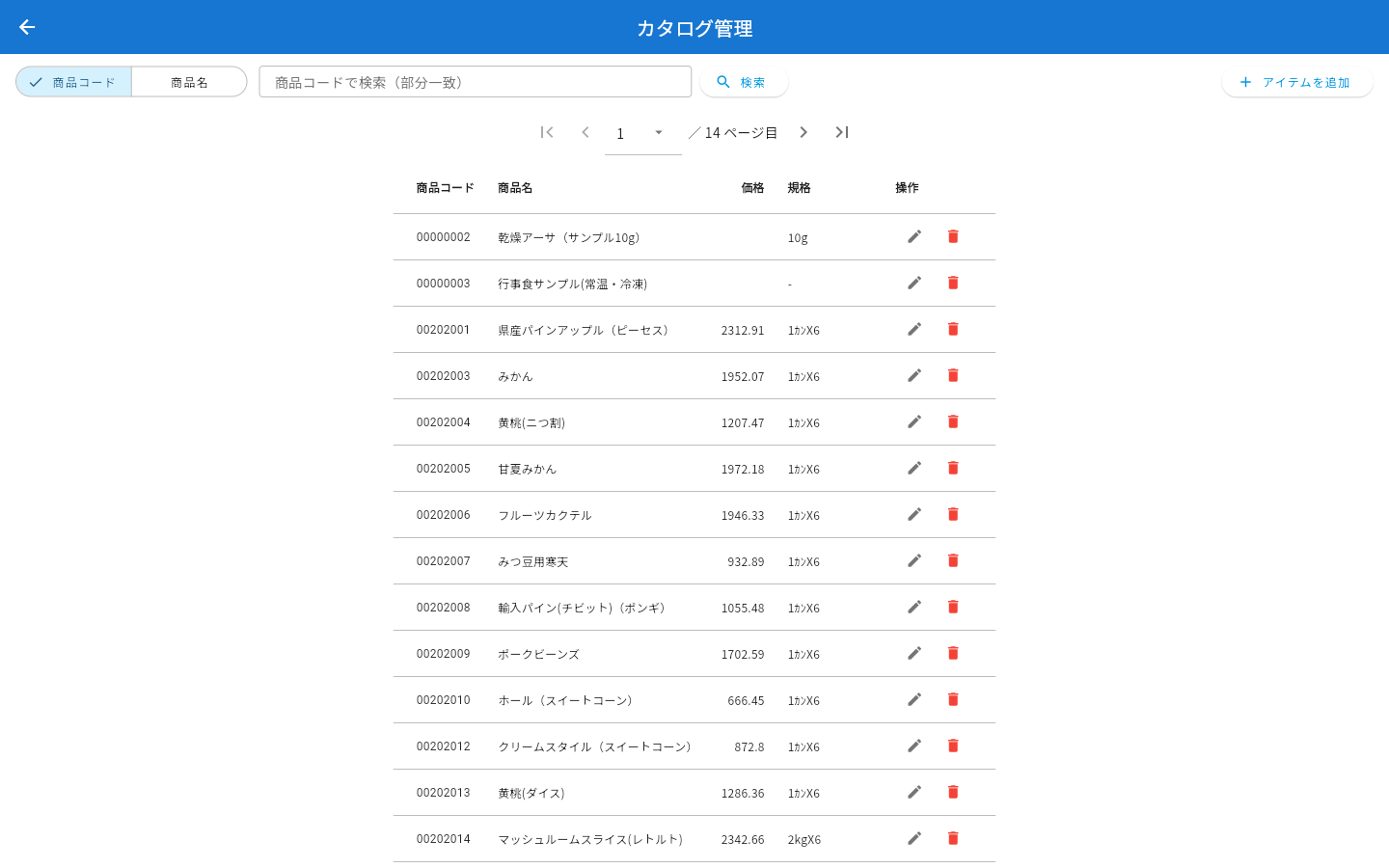Edit item 00202009 ポークビーンズ

click(x=914, y=653)
